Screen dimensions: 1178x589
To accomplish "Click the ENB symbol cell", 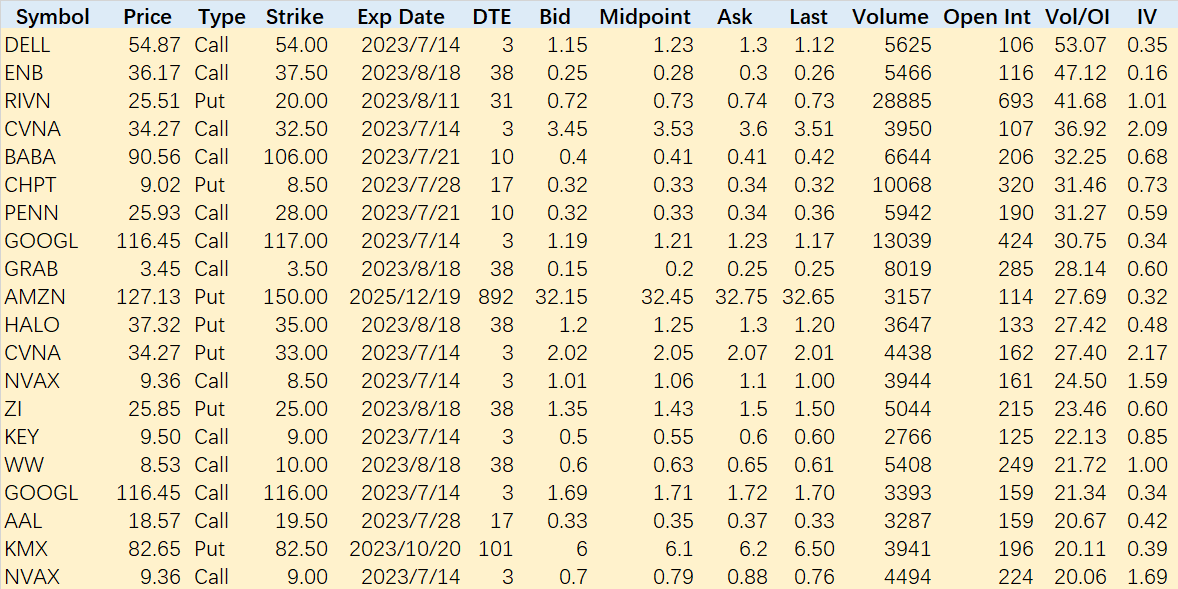I will click(22, 73).
